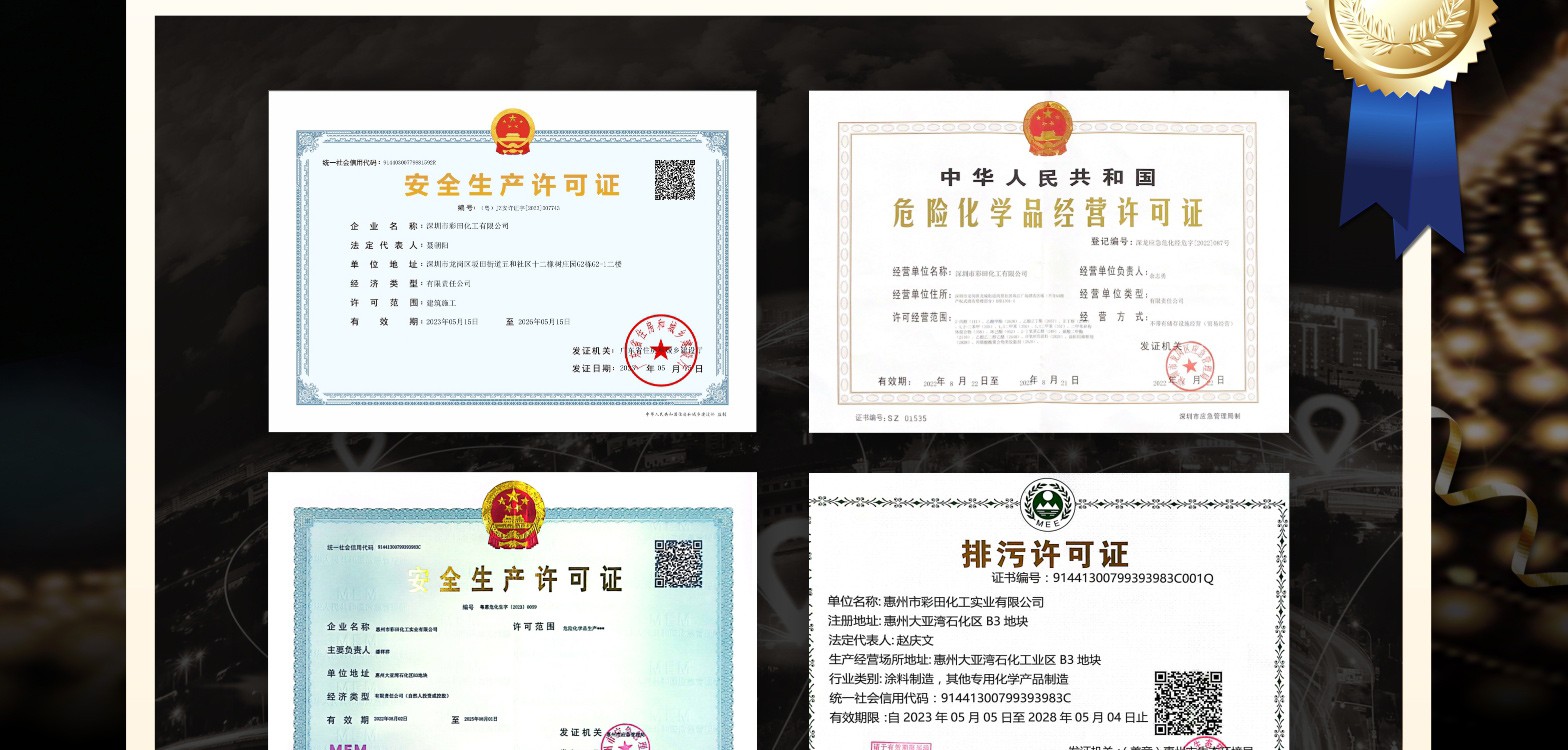
Task: Select national emblem on the black-titled 安全生产许可证
Action: coord(513,514)
